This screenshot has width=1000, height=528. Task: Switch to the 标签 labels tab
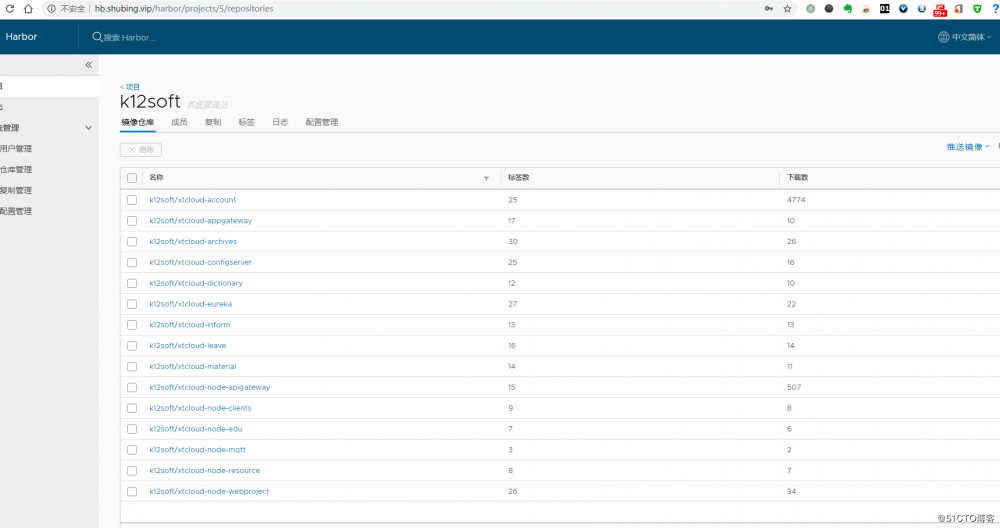[x=247, y=122]
